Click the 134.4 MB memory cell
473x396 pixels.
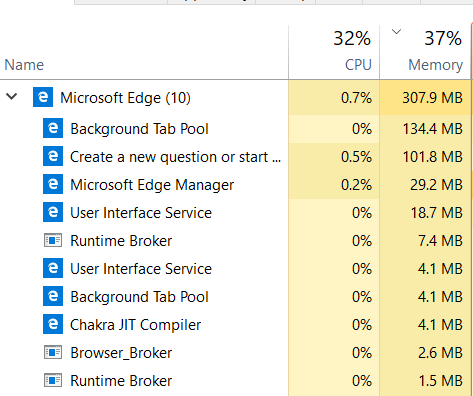click(x=425, y=129)
